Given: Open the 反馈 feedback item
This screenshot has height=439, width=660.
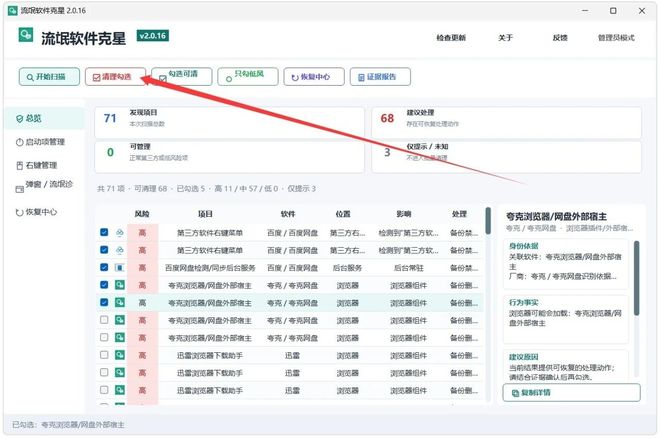Looking at the screenshot, I should pos(560,38).
